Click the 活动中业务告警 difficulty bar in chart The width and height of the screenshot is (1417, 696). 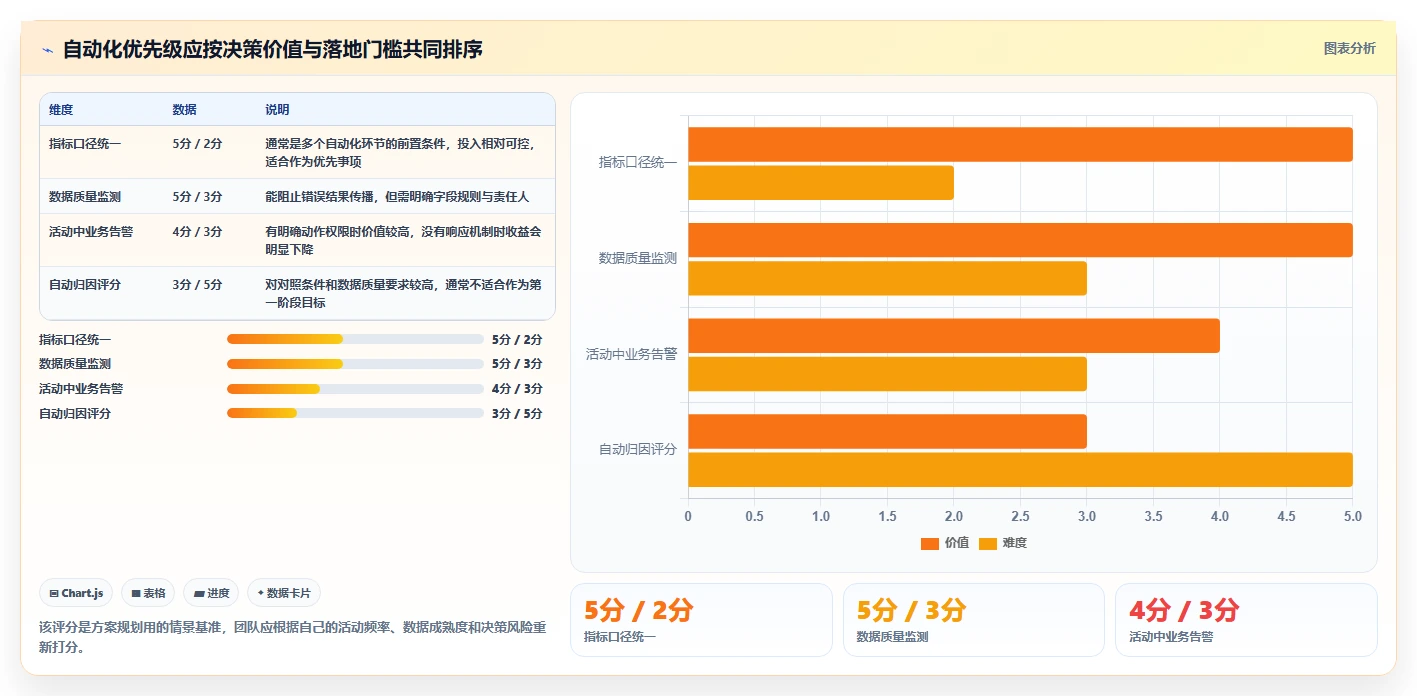coord(887,374)
